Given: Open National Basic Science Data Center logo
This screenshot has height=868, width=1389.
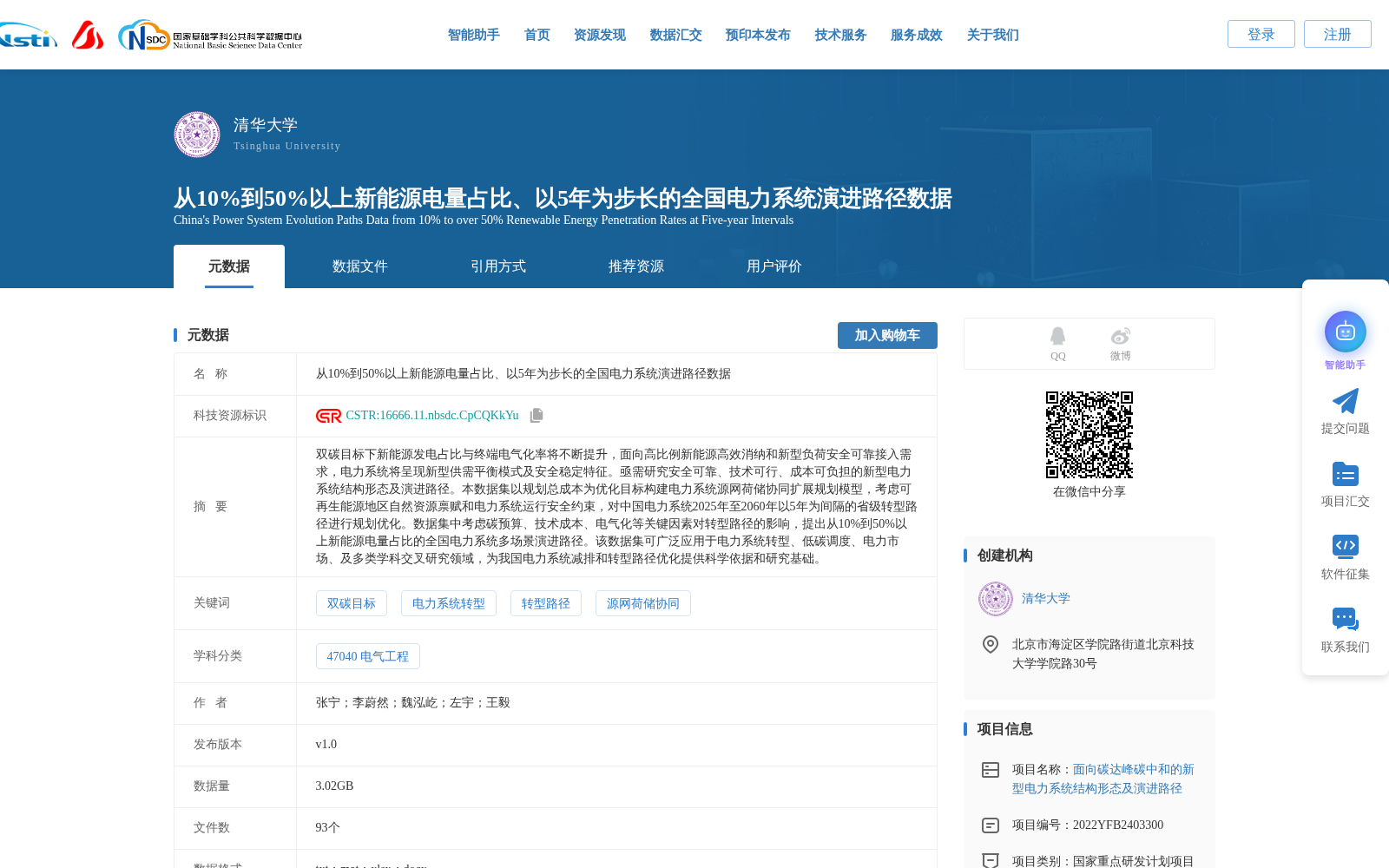Looking at the screenshot, I should click(210, 36).
